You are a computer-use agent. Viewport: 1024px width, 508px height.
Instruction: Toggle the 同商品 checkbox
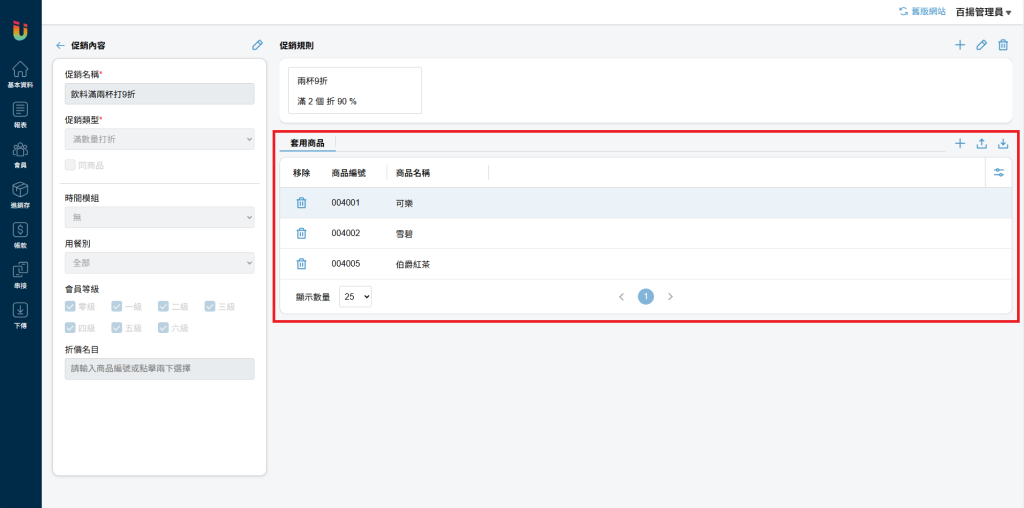coord(71,165)
